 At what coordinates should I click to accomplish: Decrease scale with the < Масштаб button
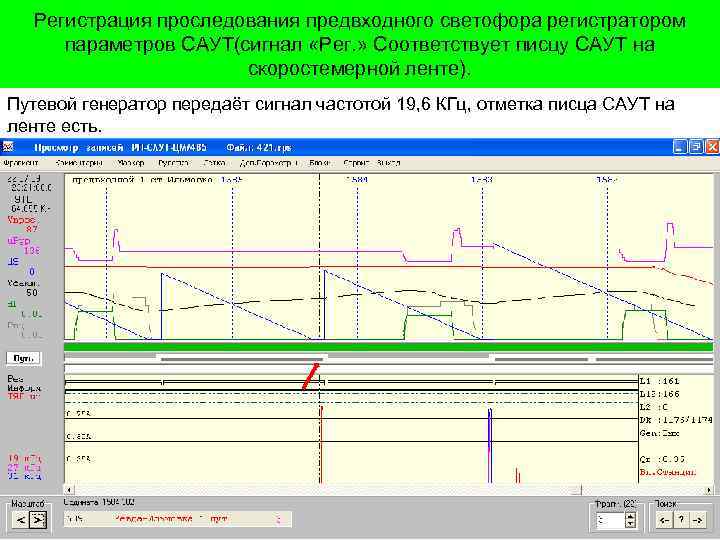[20, 520]
